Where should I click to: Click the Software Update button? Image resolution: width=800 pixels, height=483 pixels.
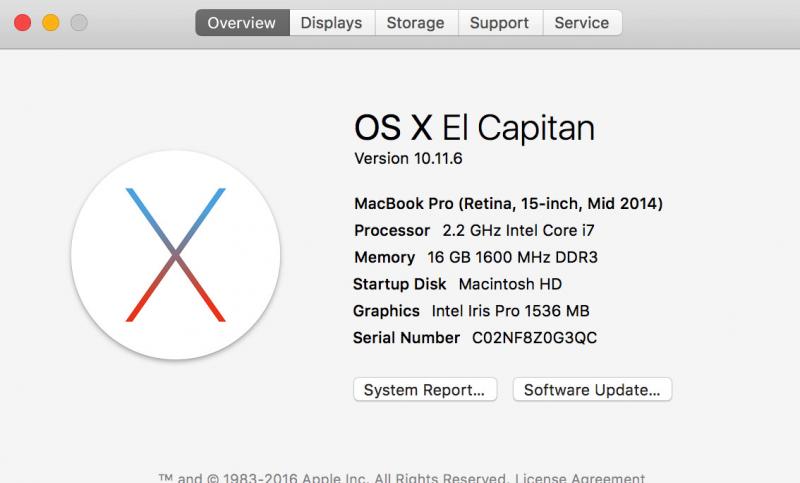click(x=592, y=389)
